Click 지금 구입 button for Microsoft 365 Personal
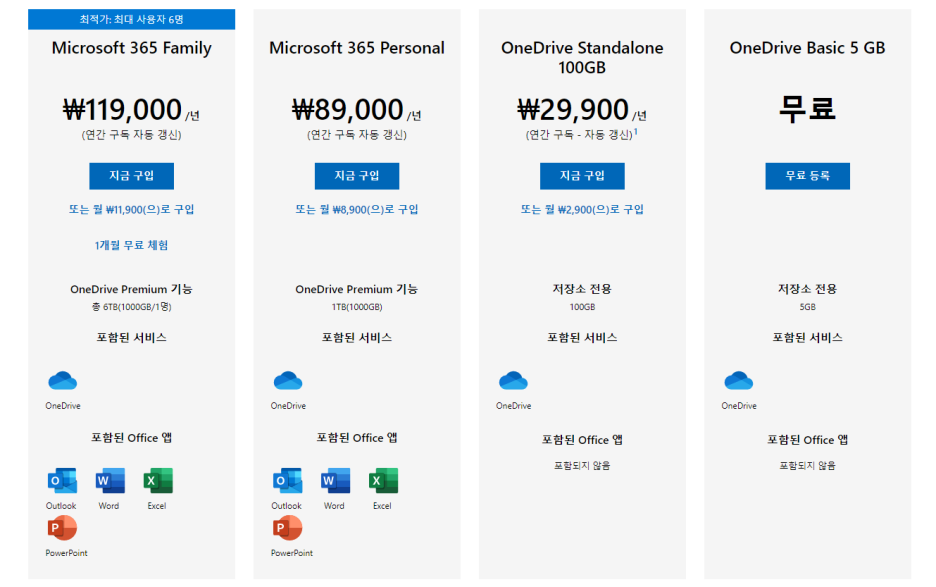 (357, 176)
